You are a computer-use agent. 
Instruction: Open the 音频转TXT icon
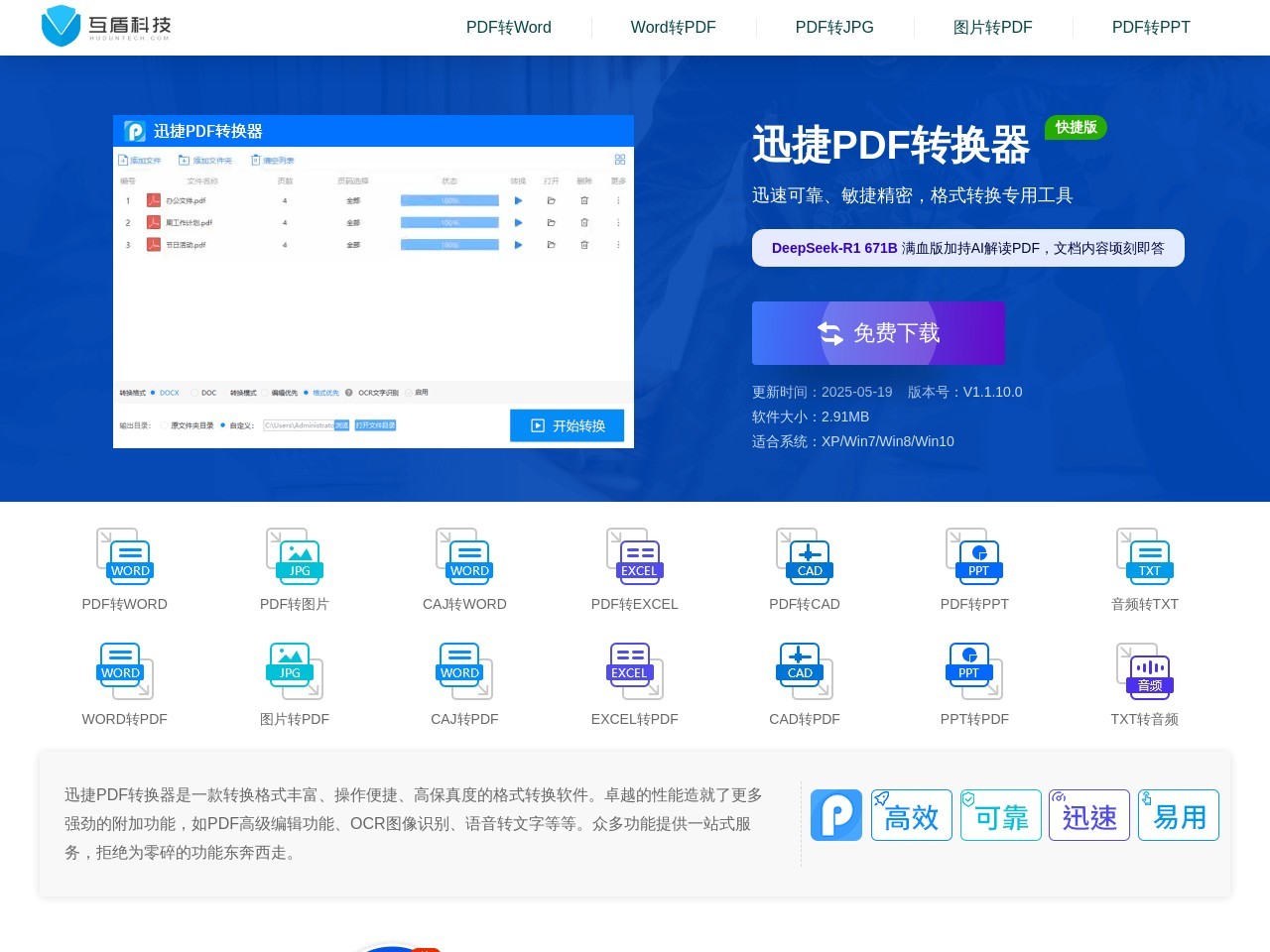tap(1145, 556)
